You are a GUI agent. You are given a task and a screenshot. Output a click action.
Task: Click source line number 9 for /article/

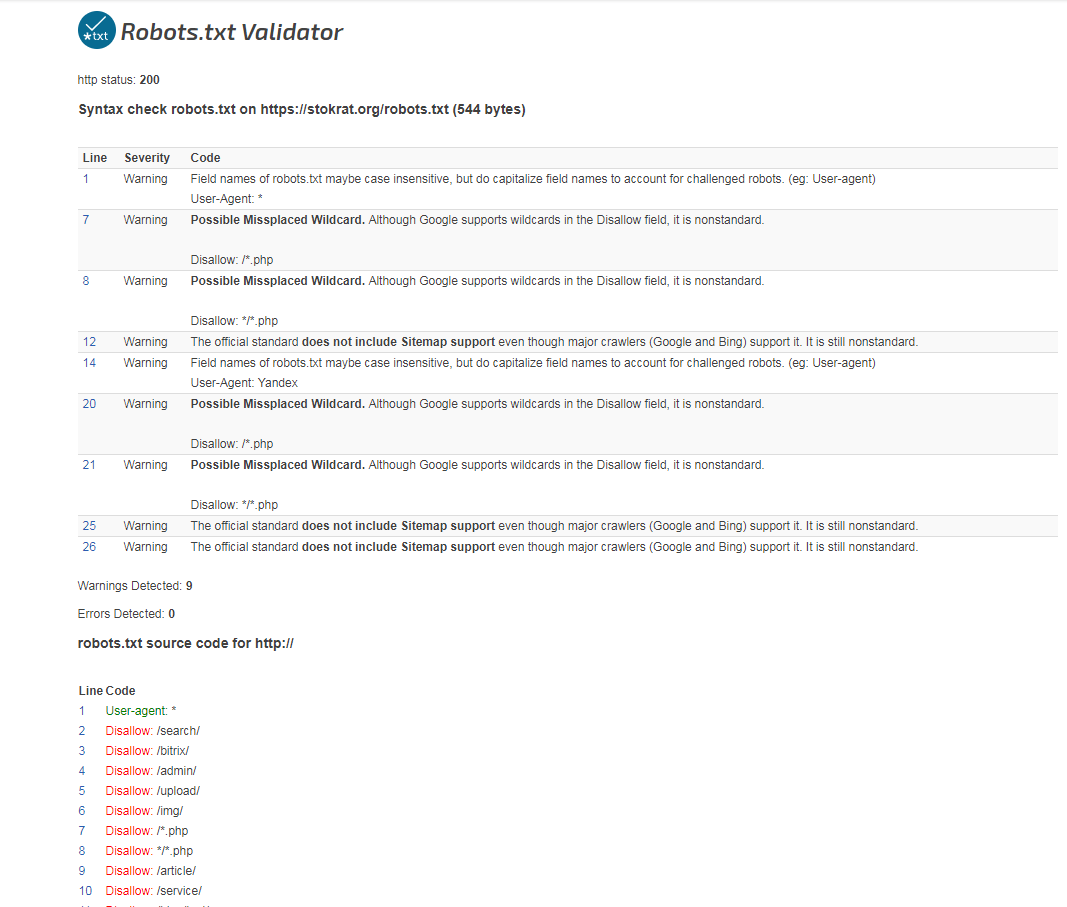(82, 871)
